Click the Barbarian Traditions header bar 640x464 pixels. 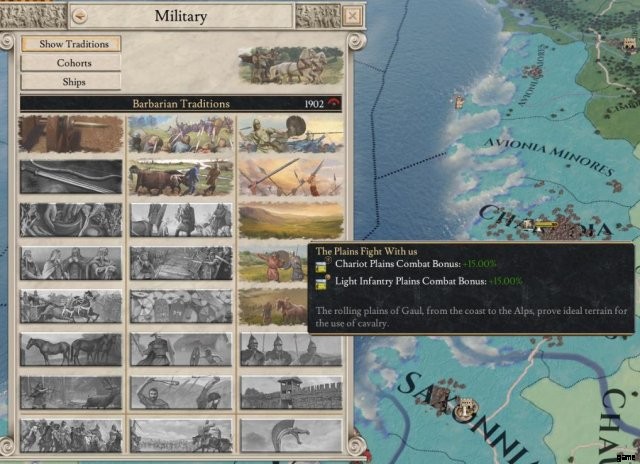pos(181,104)
